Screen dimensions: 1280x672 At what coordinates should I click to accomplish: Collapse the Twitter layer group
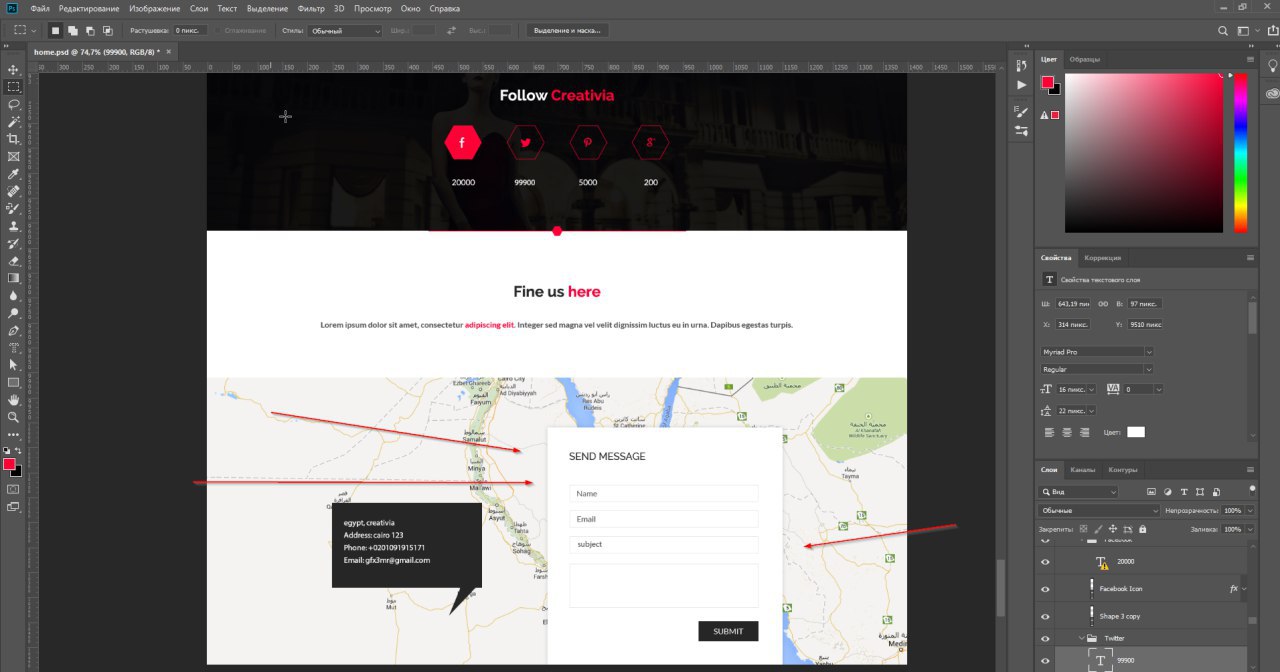click(1082, 638)
